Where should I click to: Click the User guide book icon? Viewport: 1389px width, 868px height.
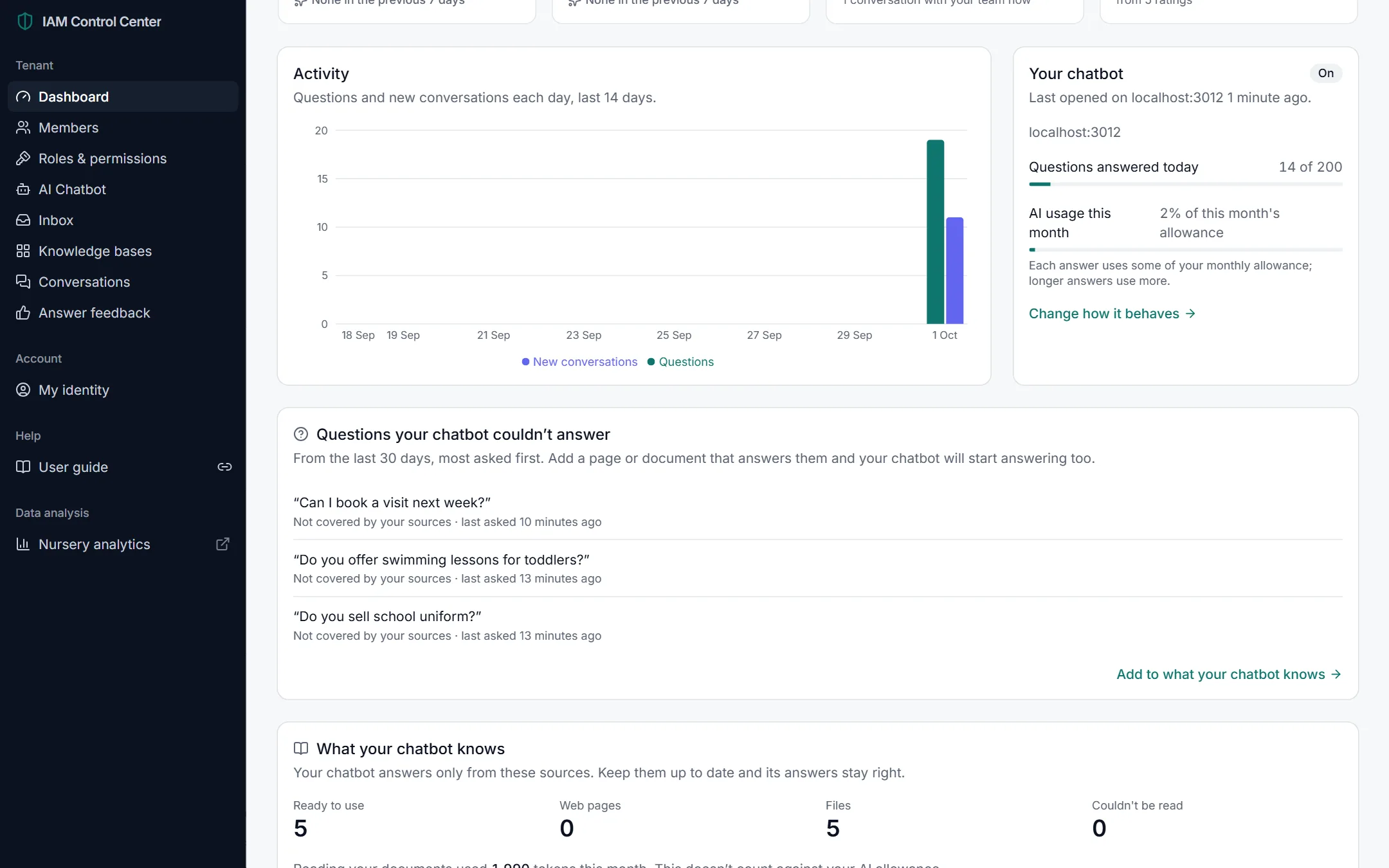pyautogui.click(x=23, y=467)
